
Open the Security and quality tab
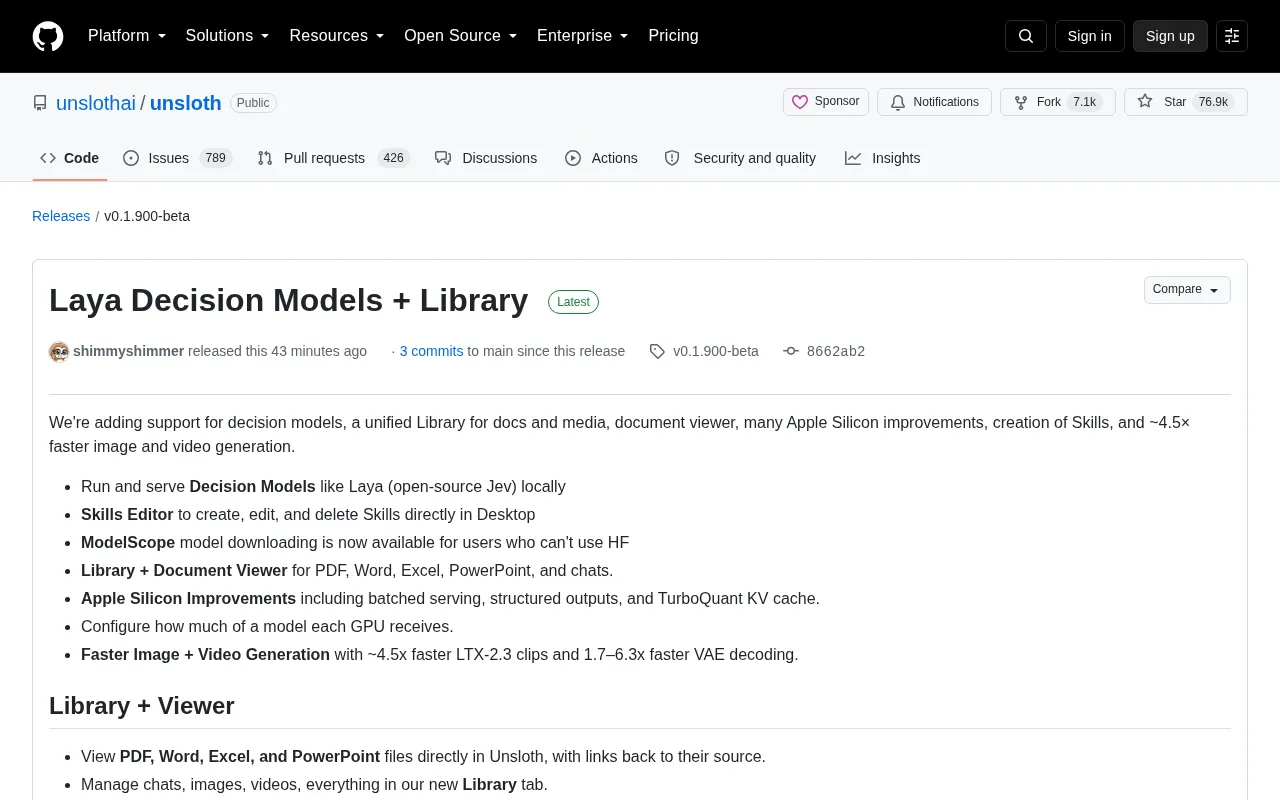740,158
